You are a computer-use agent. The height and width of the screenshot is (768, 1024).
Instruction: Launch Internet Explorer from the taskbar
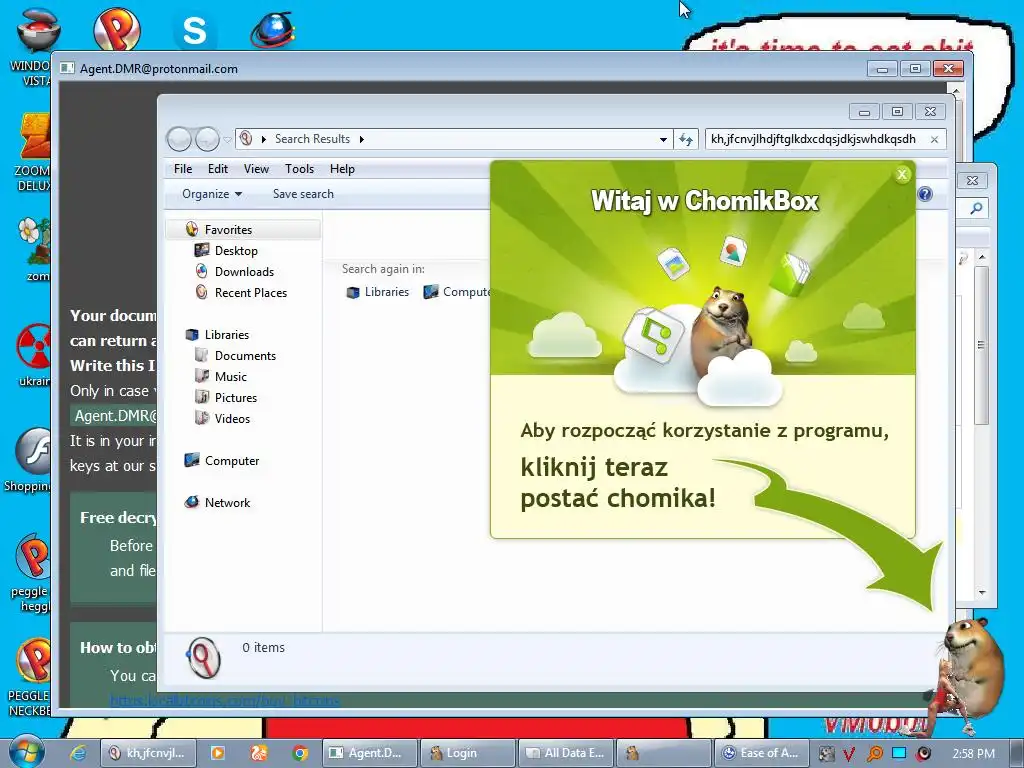(x=78, y=753)
